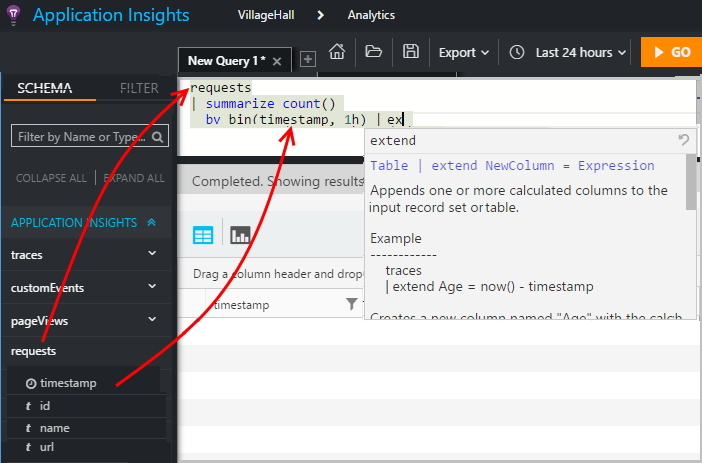This screenshot has height=463, width=702.
Task: Place cursor in the query editor after ex
Action: click(x=403, y=120)
